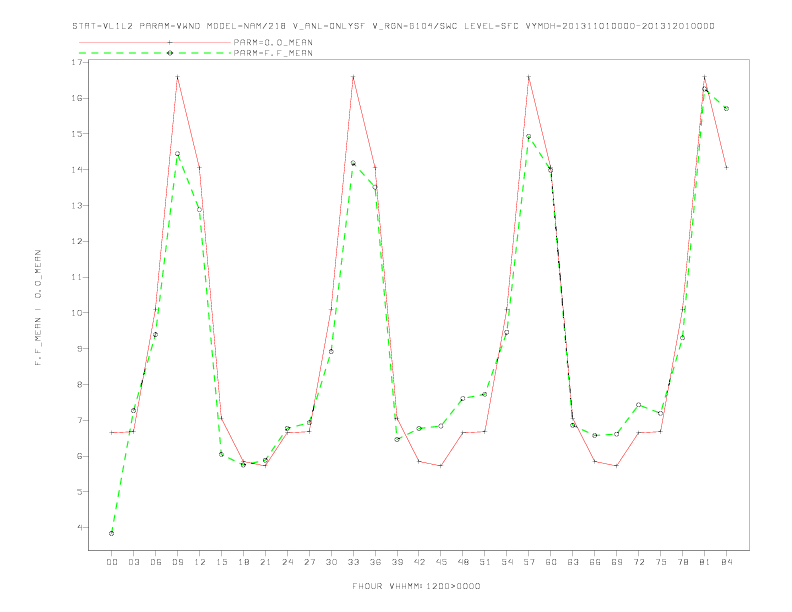Screen dimensions: 792x612
Task: Click y-axis tick label 16
Action: click(x=77, y=98)
